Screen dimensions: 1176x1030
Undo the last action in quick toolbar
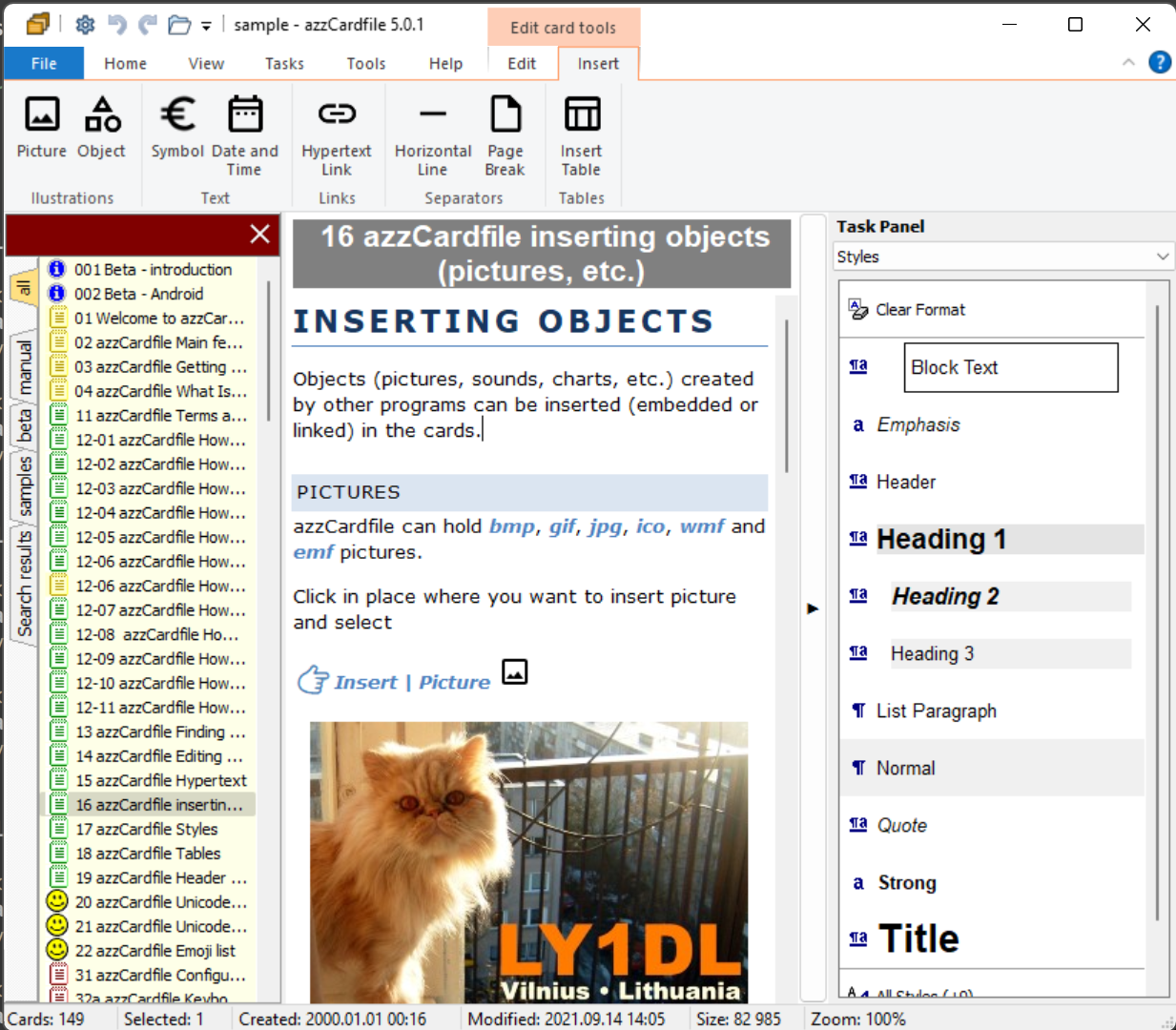tap(116, 25)
